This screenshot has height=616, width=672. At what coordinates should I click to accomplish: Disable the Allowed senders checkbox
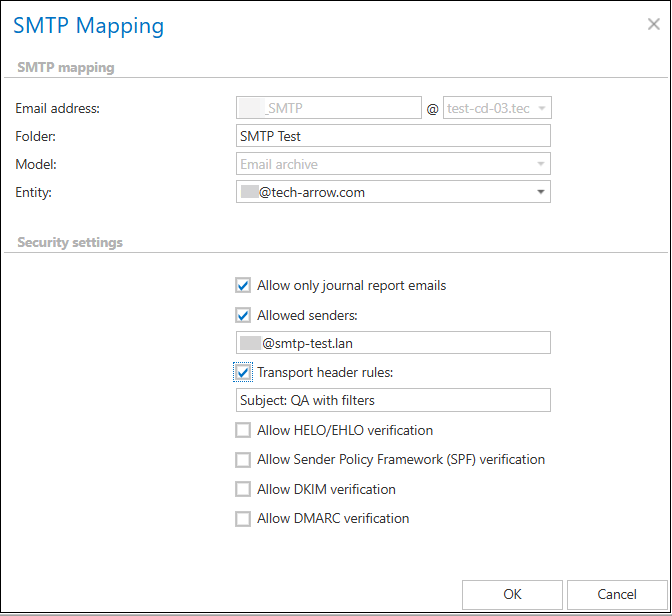(x=243, y=315)
